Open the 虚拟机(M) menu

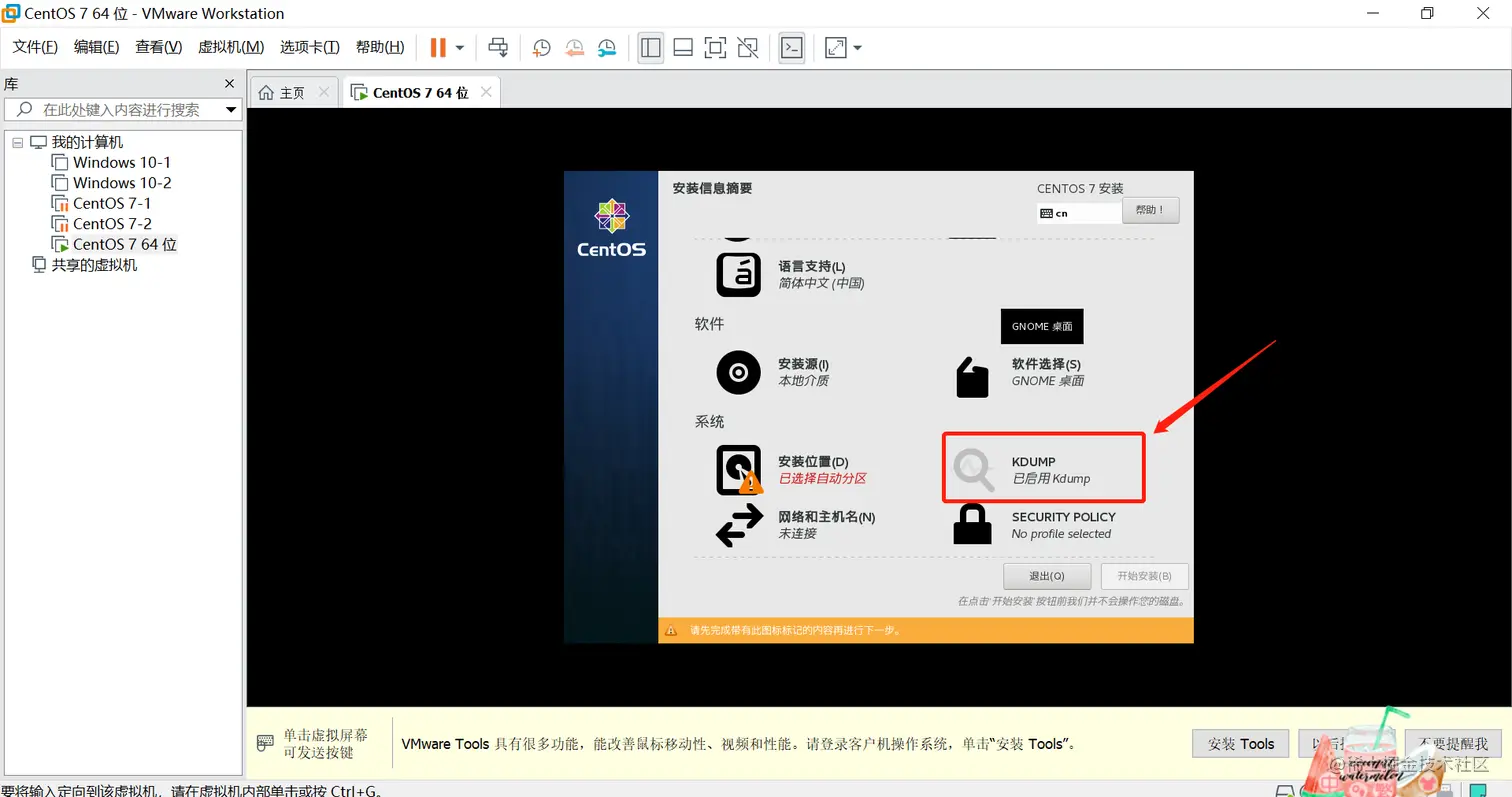coord(231,47)
